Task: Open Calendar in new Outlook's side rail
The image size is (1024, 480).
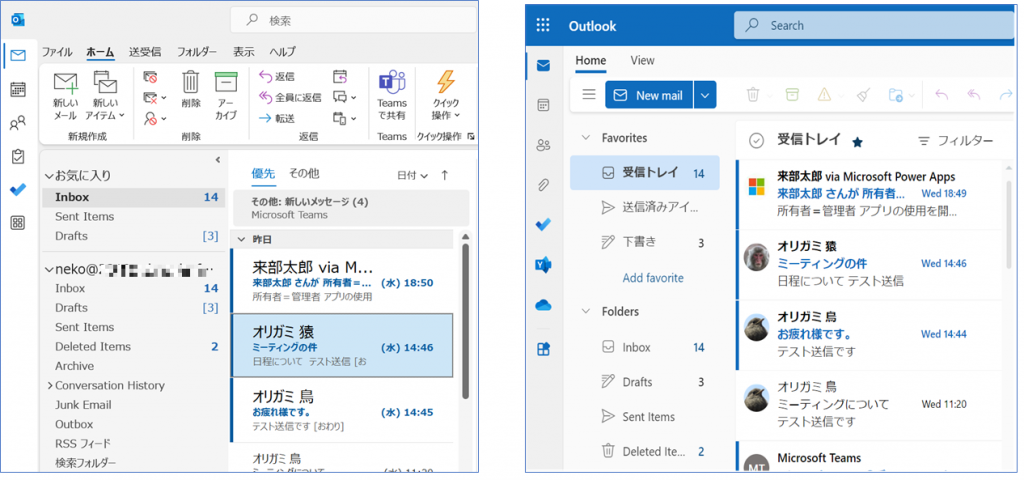Action: [543, 104]
